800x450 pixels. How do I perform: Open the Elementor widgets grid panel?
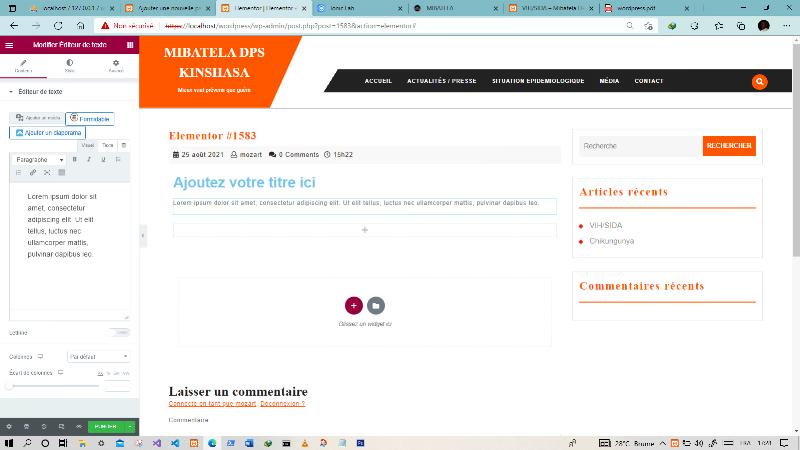click(130, 45)
